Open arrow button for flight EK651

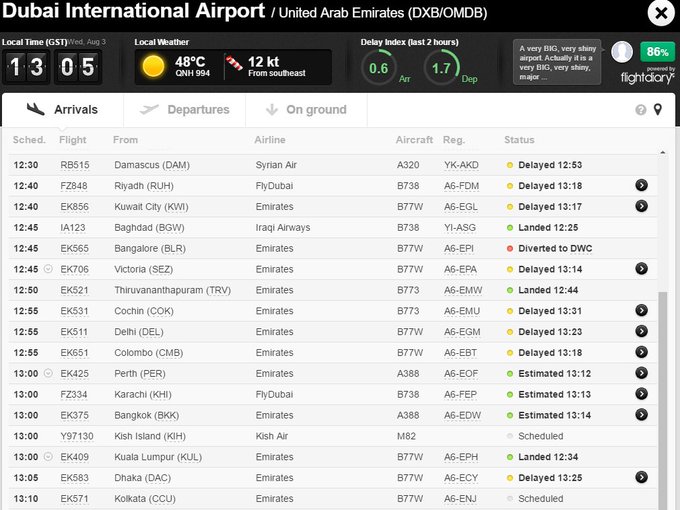(641, 352)
